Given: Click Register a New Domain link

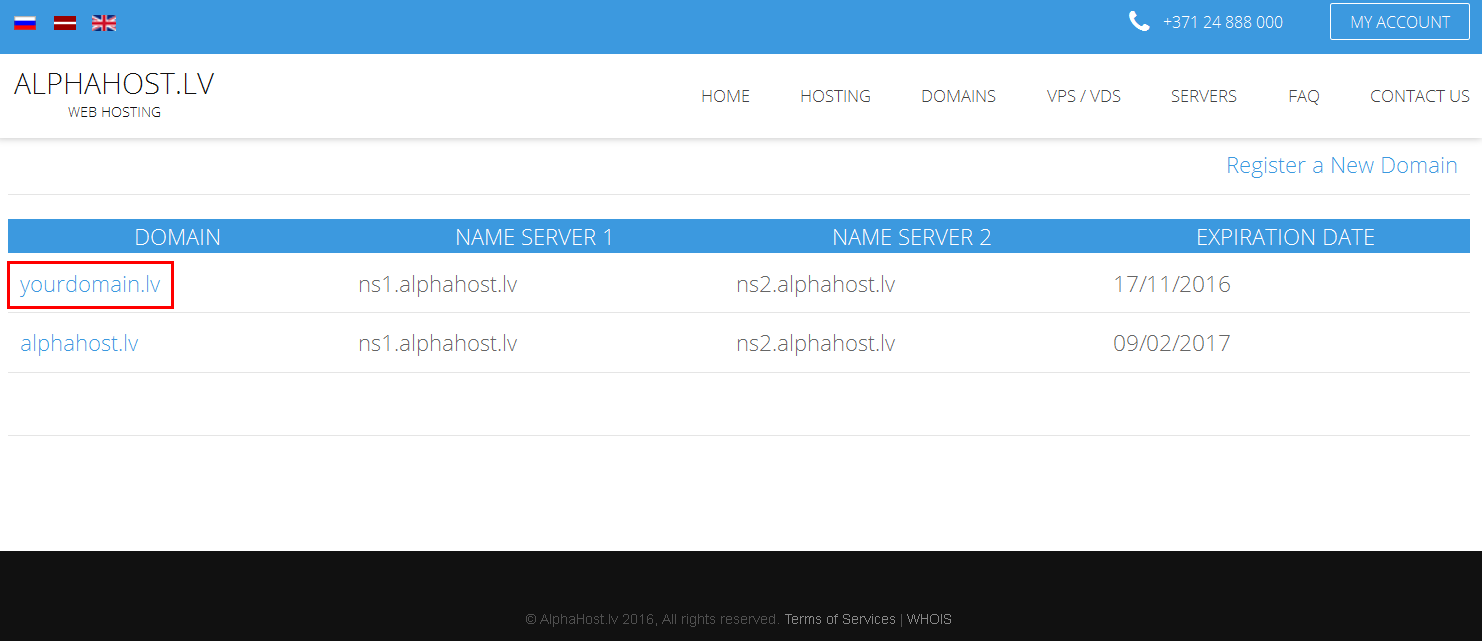Looking at the screenshot, I should pyautogui.click(x=1342, y=165).
